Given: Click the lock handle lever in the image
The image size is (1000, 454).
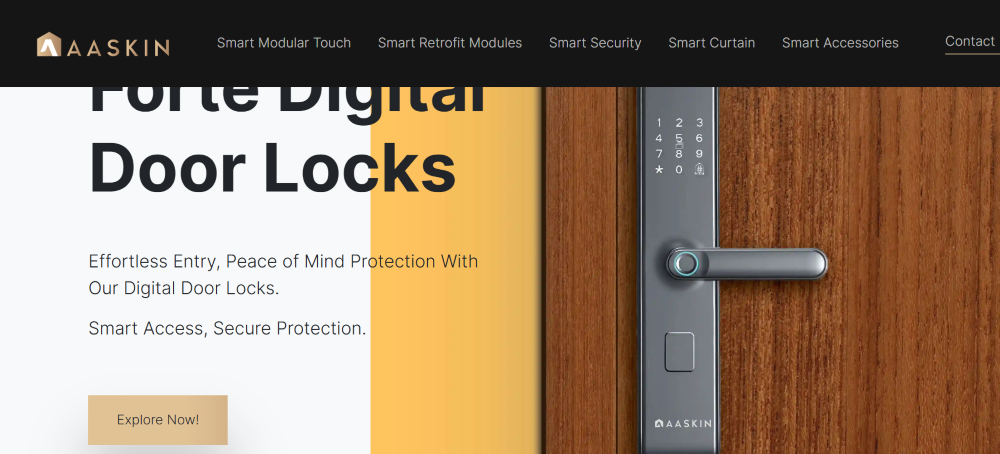Looking at the screenshot, I should click(x=747, y=263).
